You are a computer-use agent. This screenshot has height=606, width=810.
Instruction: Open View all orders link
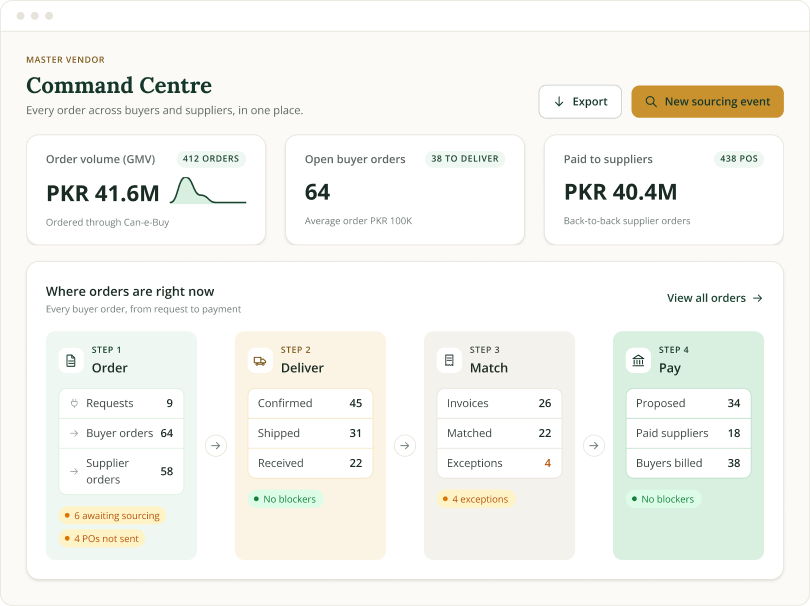pyautogui.click(x=714, y=298)
